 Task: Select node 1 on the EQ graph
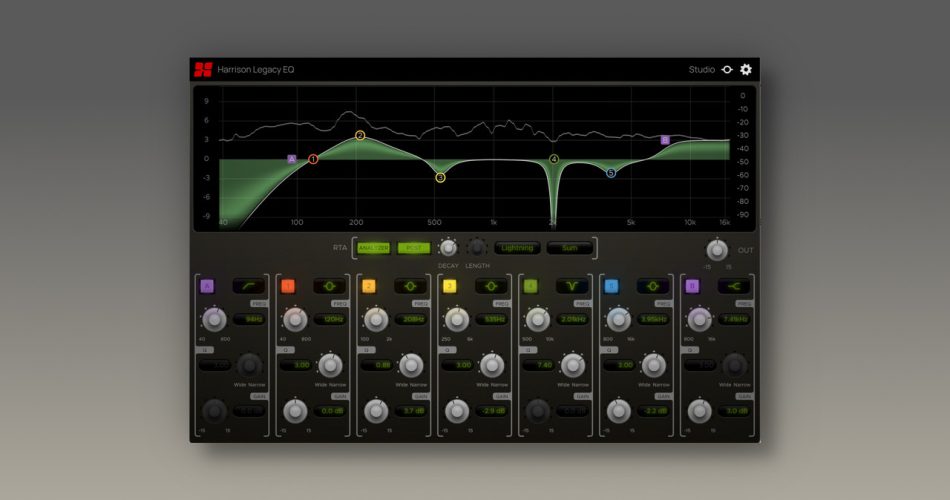[x=313, y=159]
